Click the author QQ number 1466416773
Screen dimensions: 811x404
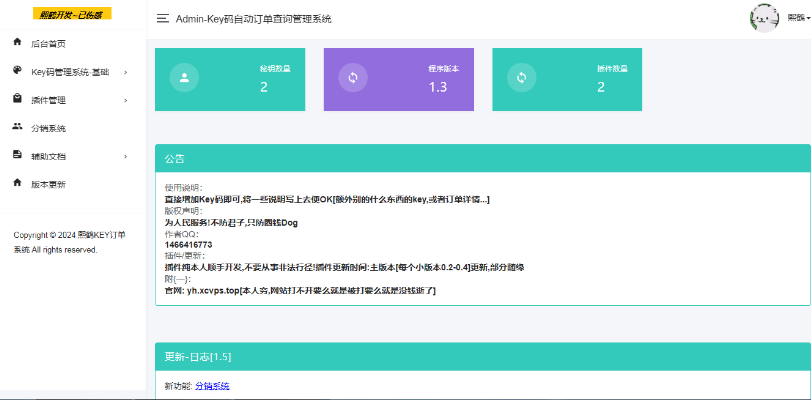[x=188, y=245]
